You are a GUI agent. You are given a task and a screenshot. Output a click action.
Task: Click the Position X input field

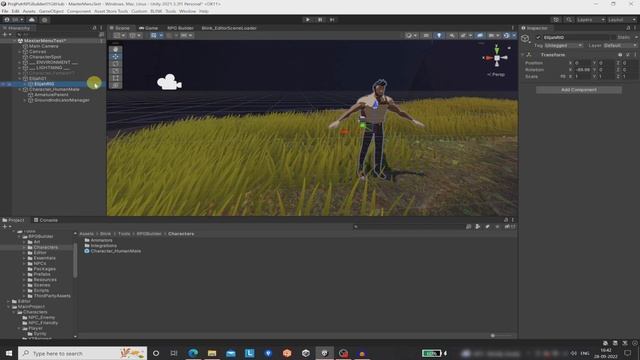582,63
